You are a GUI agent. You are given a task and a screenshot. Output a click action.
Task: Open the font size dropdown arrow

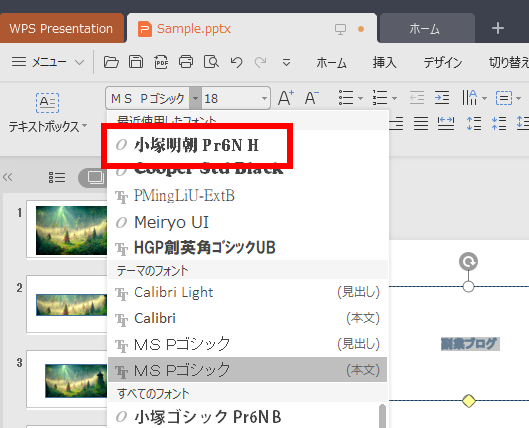pyautogui.click(x=264, y=98)
